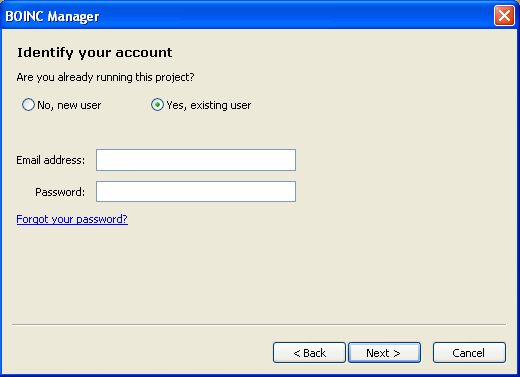Proceed with the "Next >" button
520x377 pixels.
tap(384, 353)
